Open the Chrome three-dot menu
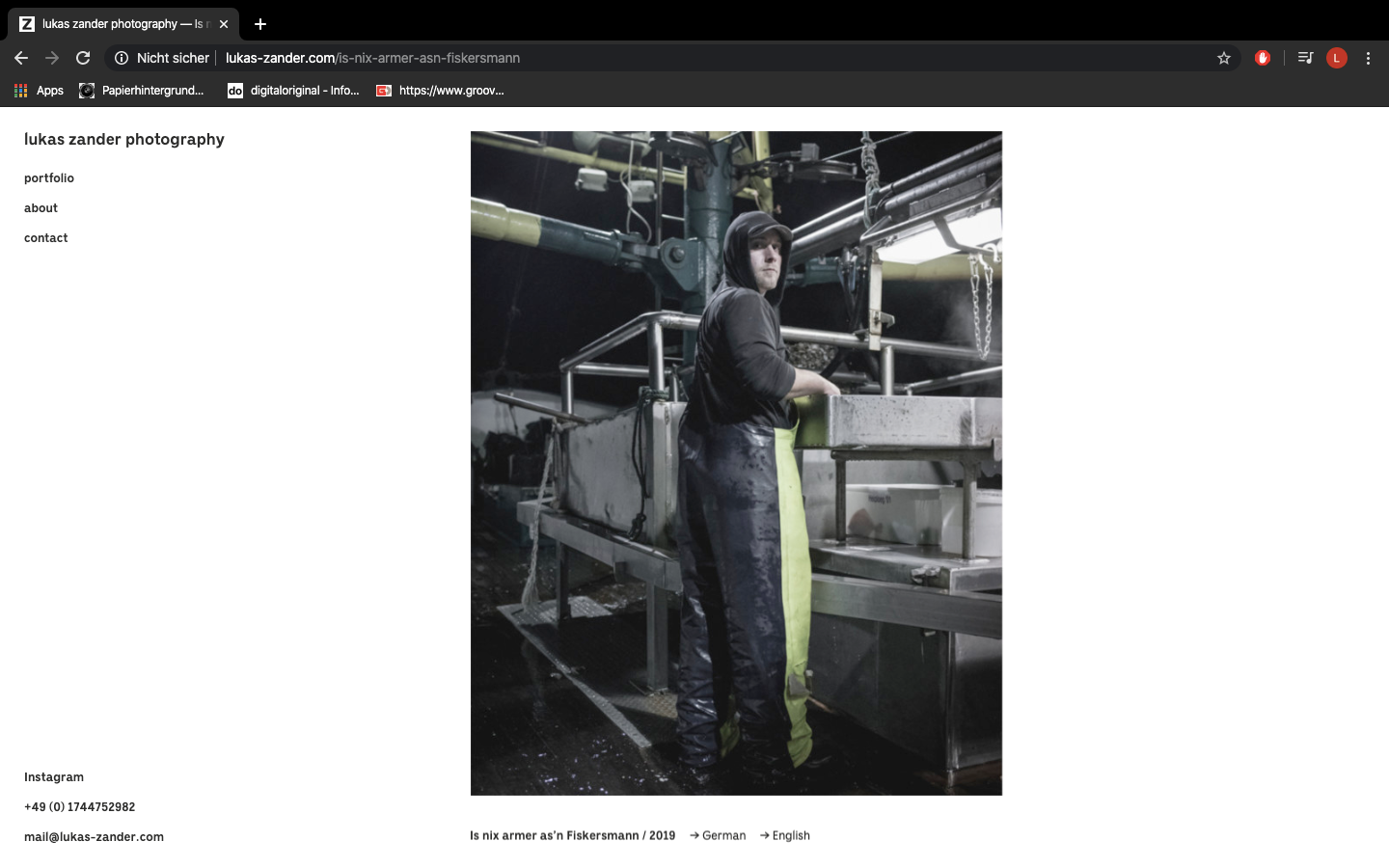Screen dimensions: 1389x868 pyautogui.click(x=1368, y=58)
